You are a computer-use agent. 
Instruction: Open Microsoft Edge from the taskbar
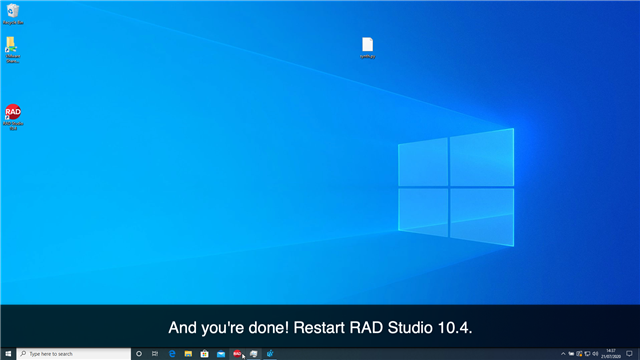172,354
